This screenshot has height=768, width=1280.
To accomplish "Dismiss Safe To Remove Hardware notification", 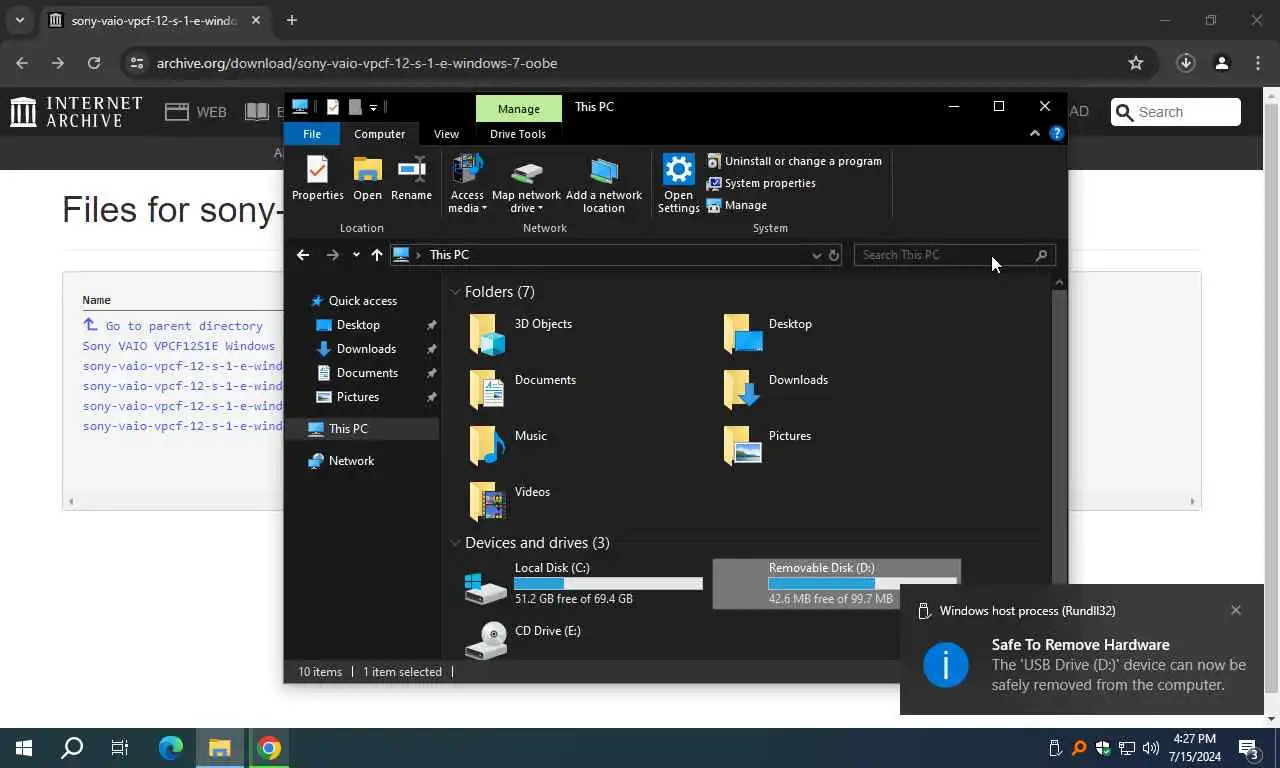I will point(1236,610).
